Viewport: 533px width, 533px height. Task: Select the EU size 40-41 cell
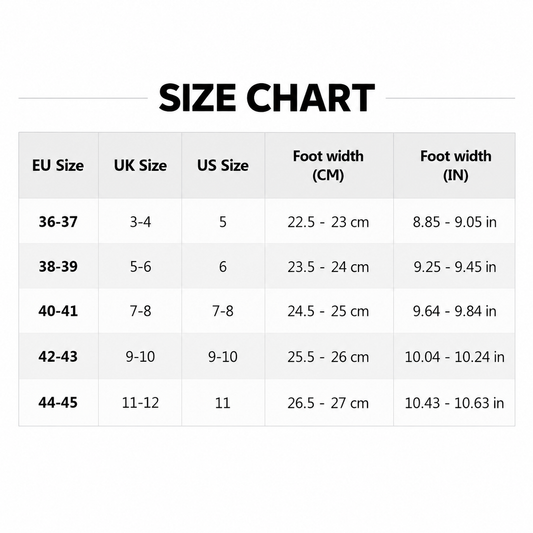pos(58,311)
